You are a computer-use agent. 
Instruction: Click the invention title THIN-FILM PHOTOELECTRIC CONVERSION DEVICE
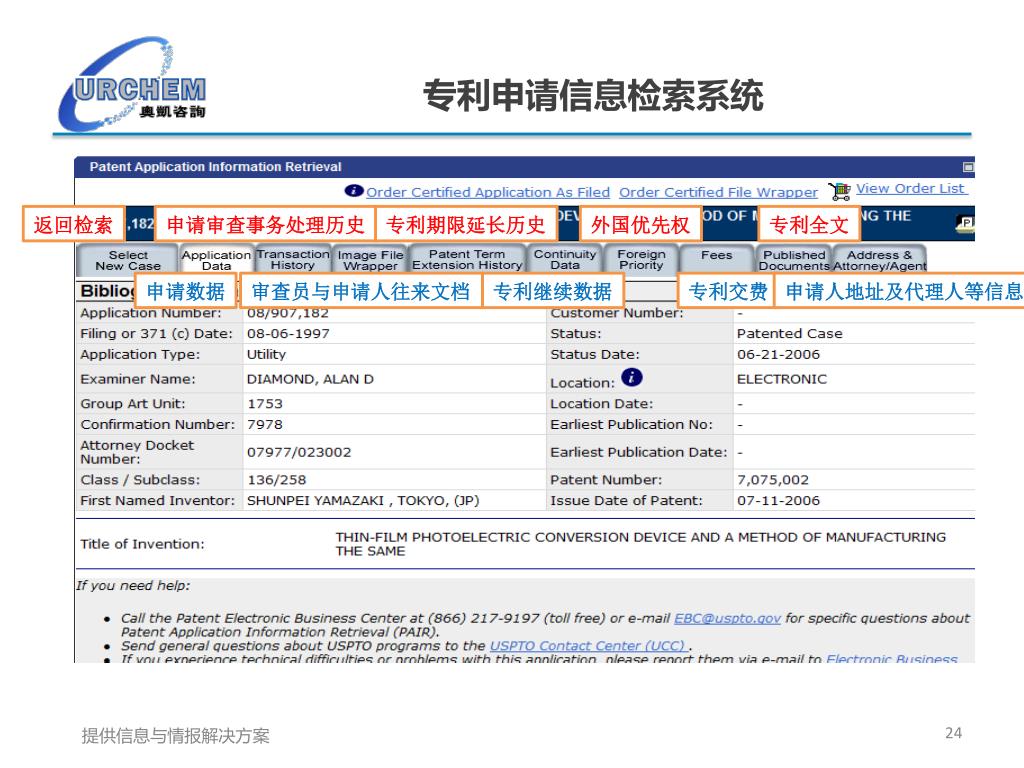pos(640,544)
